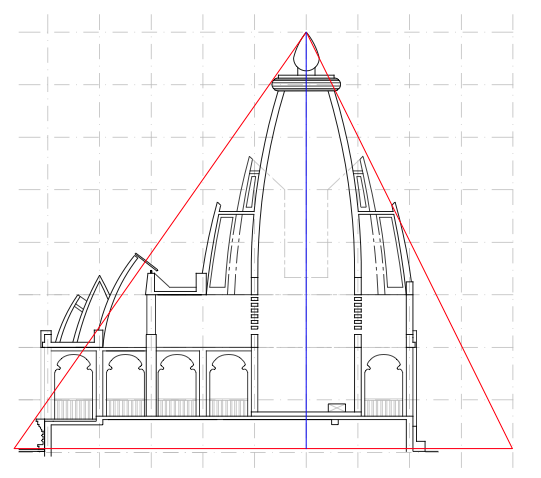Image resolution: width=541 pixels, height=478 pixels.
Task: Select the left column of stacked small rectangles
Action: [255, 313]
